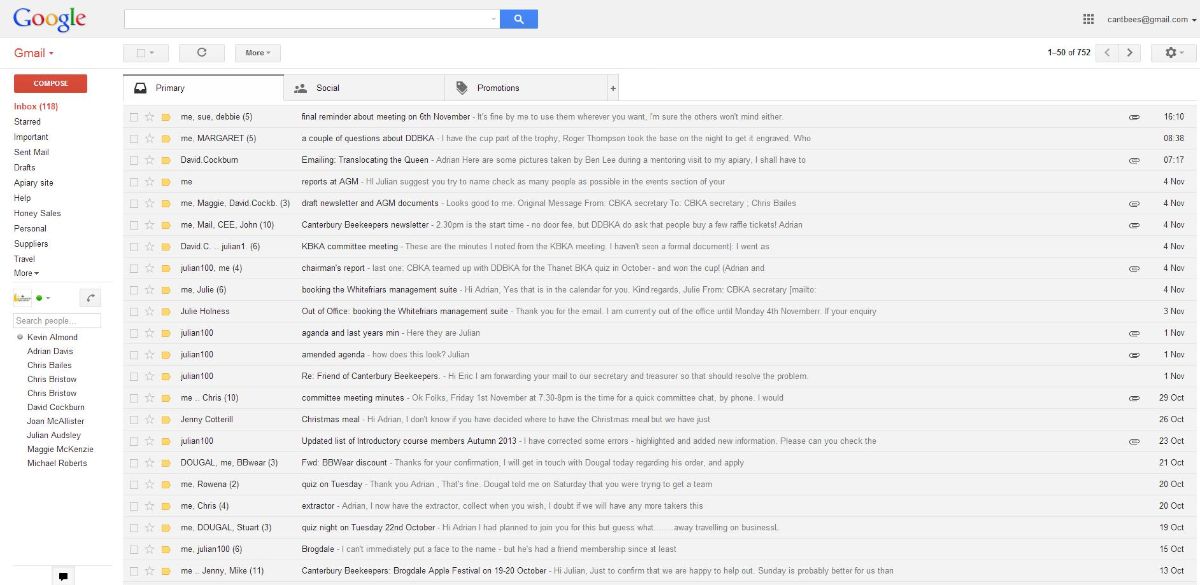Open the Important folder

tap(31, 137)
